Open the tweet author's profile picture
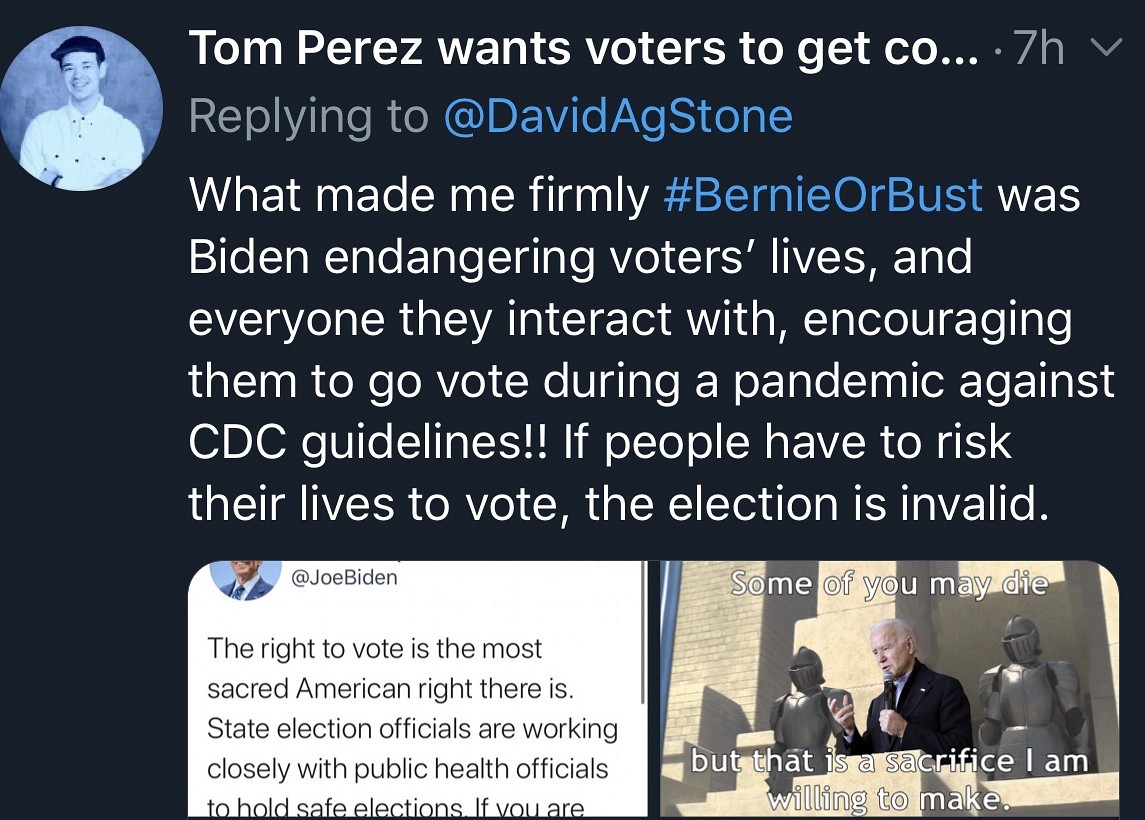 point(81,107)
